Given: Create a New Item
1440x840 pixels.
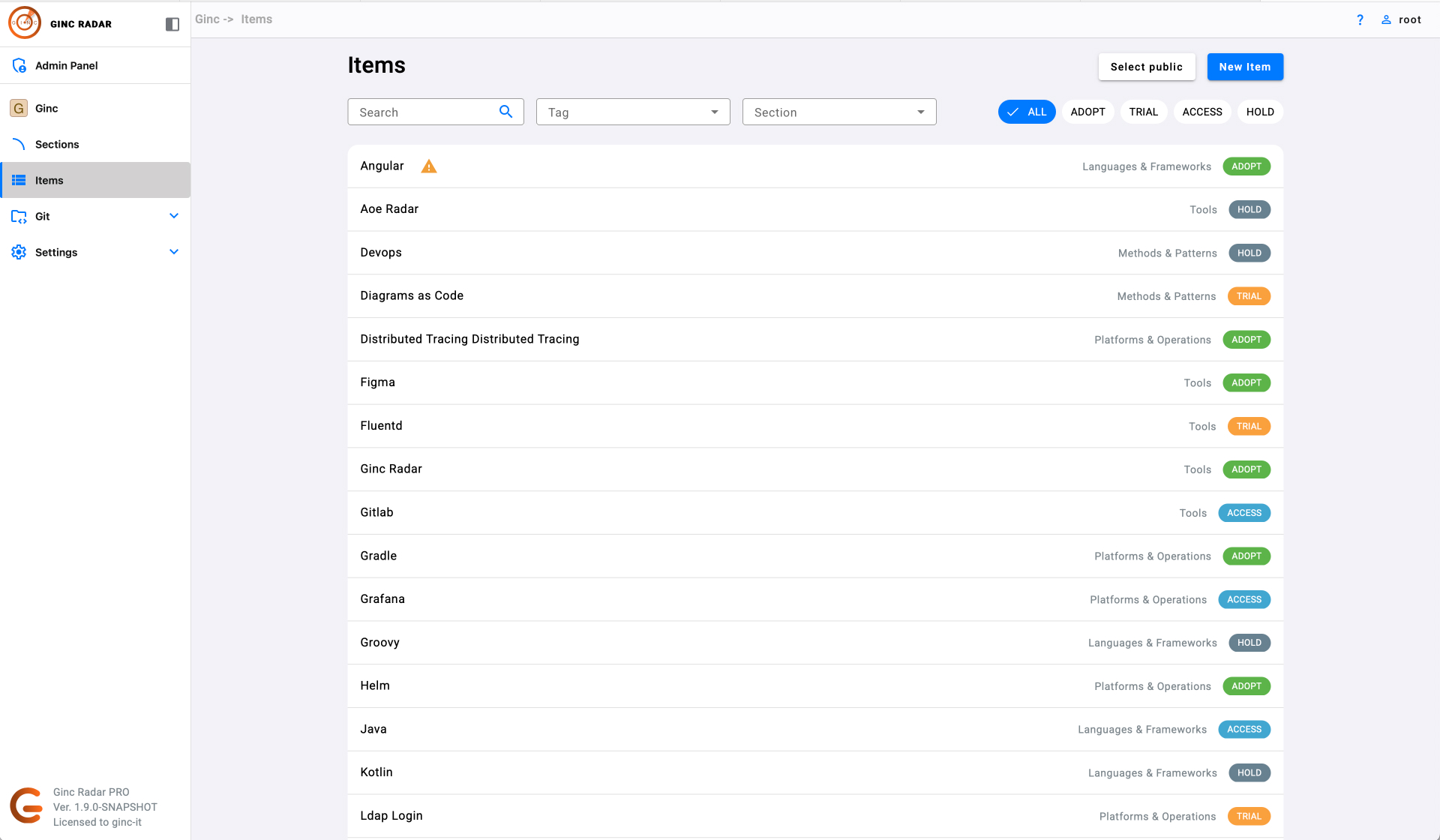Looking at the screenshot, I should pos(1245,67).
